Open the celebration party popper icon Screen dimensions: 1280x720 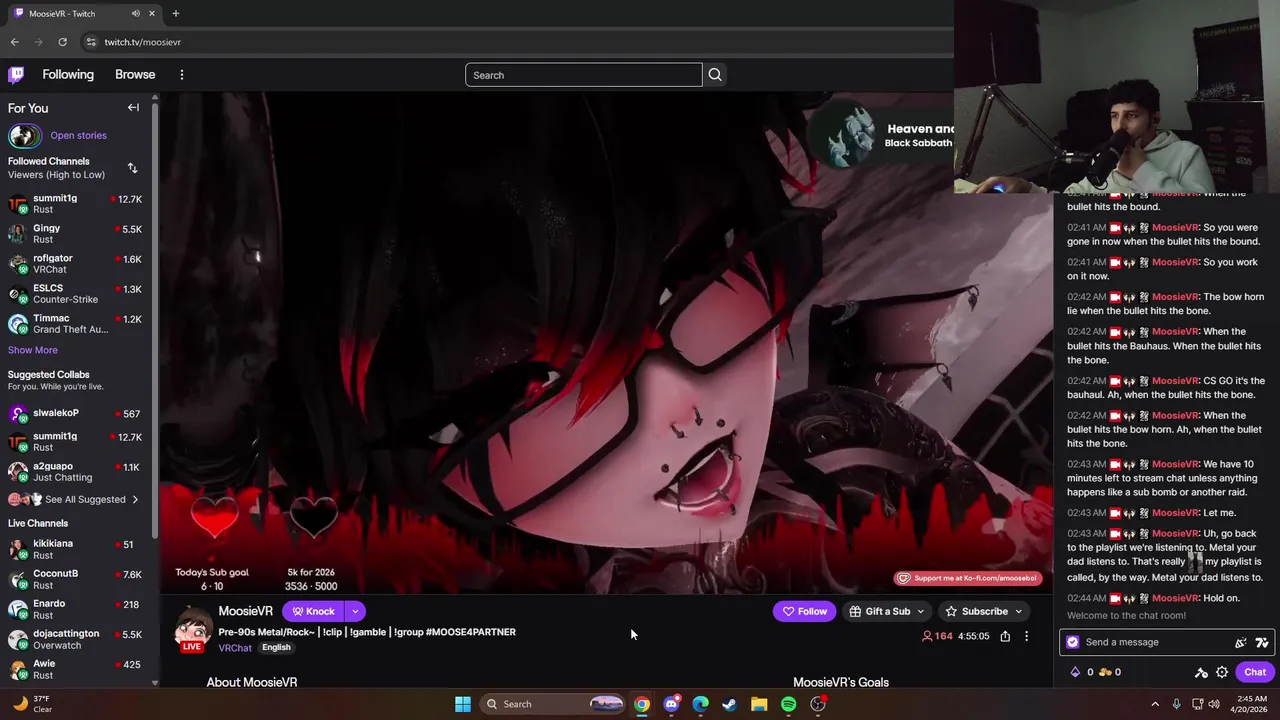1241,643
